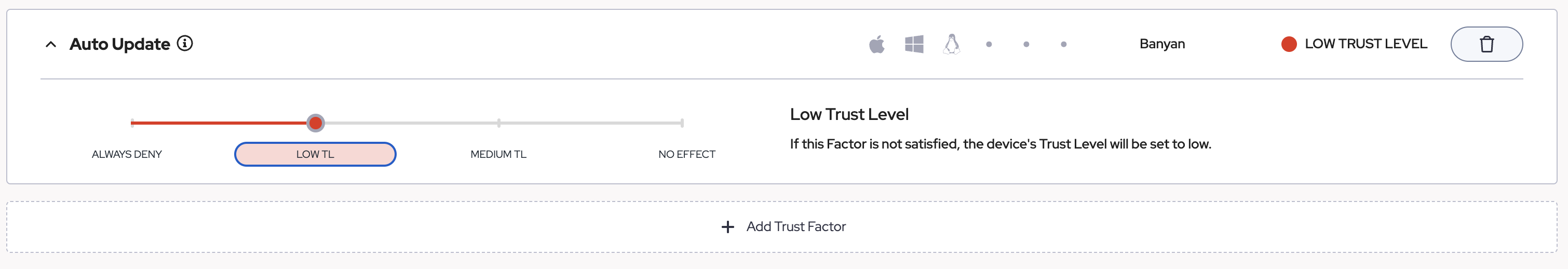Click the red Low Trust Level indicator dot
Image resolution: width=1568 pixels, height=269 pixels.
(x=1288, y=45)
